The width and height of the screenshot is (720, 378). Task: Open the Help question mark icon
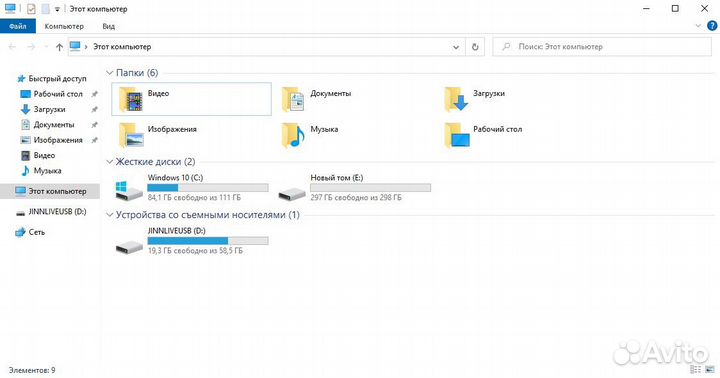[x=712, y=26]
